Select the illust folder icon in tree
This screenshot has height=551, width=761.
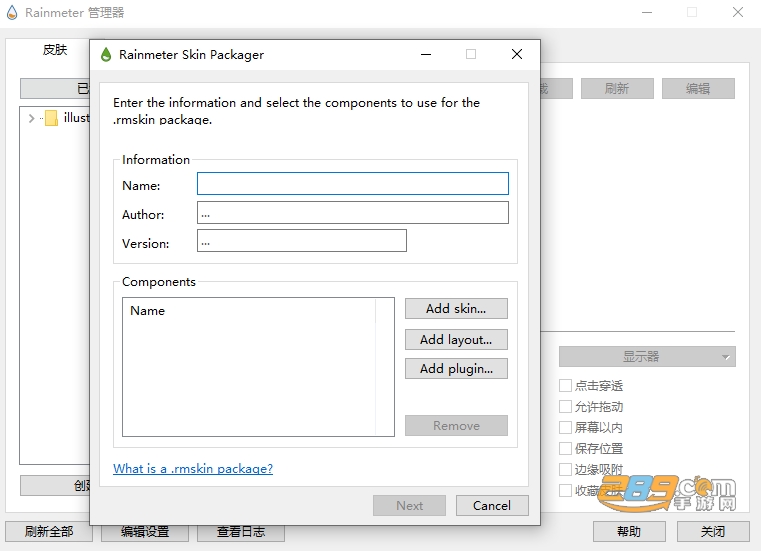(x=51, y=118)
